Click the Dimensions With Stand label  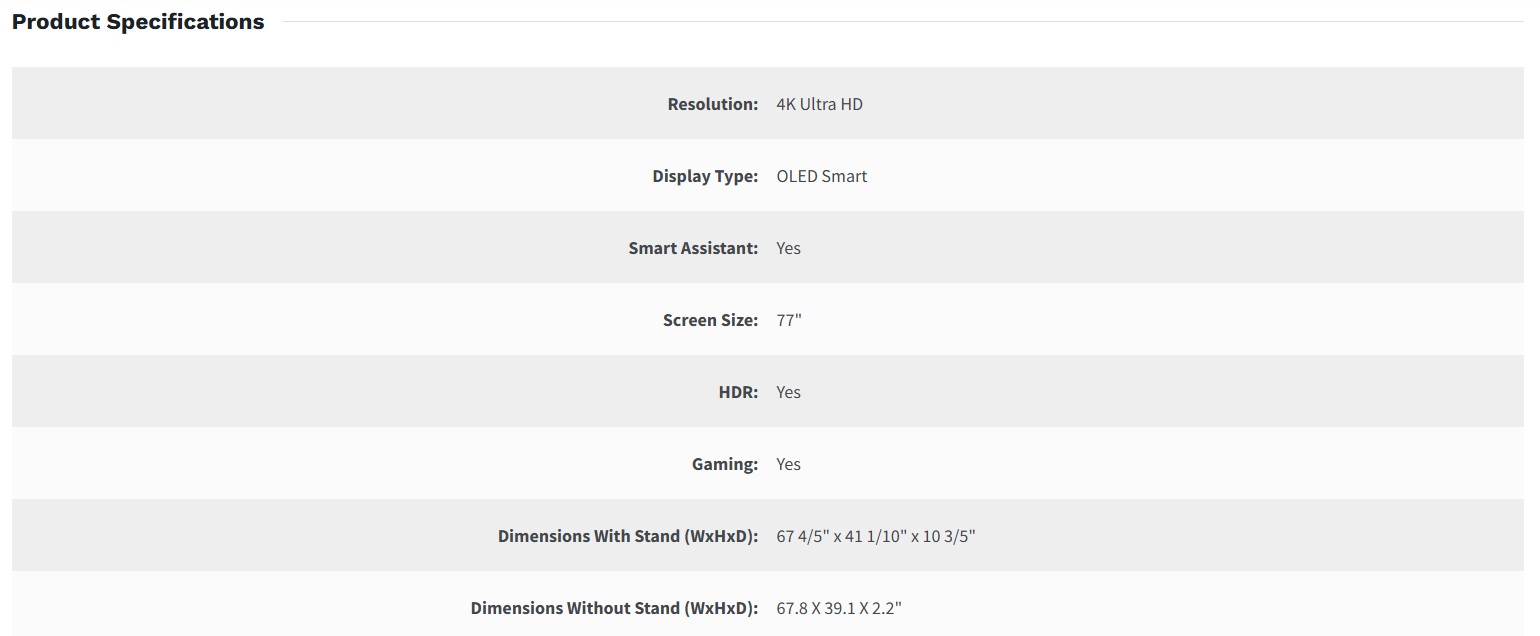628,536
